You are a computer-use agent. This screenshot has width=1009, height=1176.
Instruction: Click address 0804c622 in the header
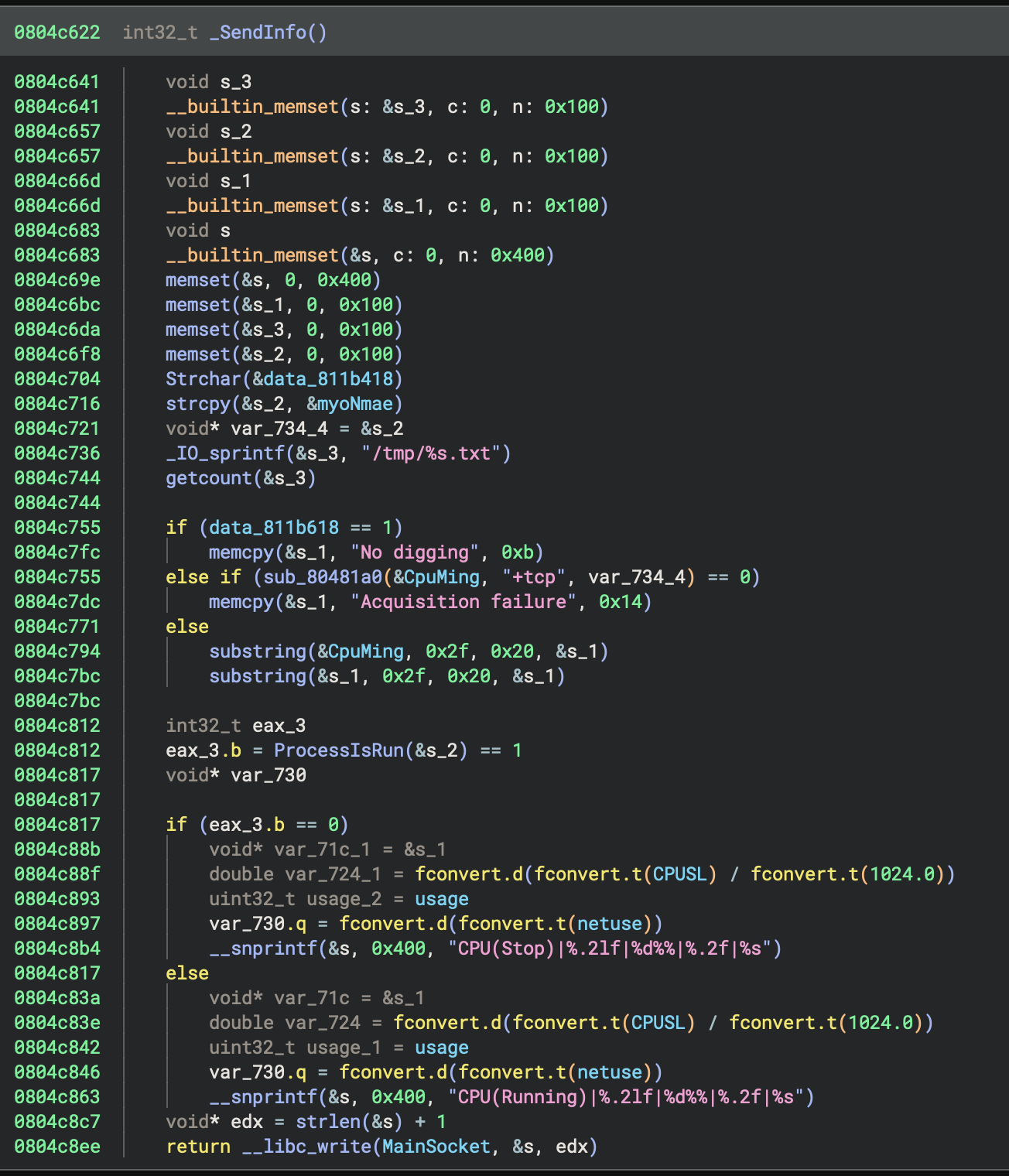57,32
